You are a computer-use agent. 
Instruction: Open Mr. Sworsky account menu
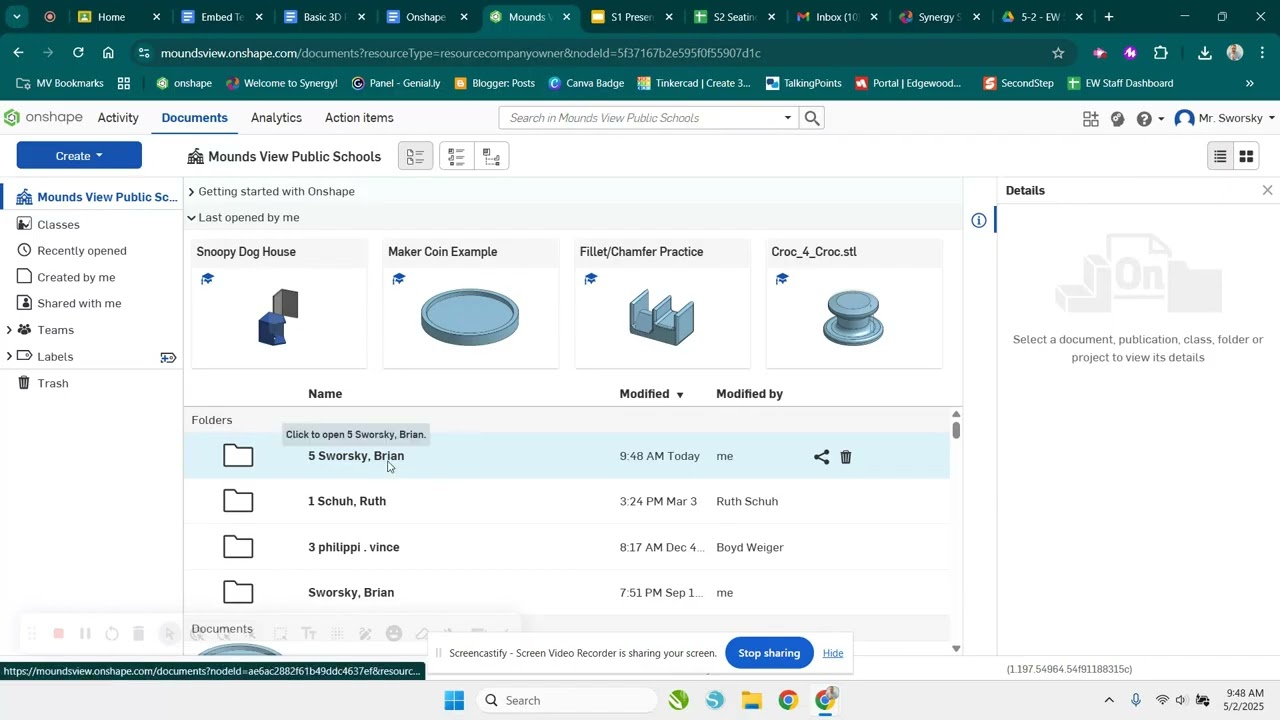coord(1226,119)
